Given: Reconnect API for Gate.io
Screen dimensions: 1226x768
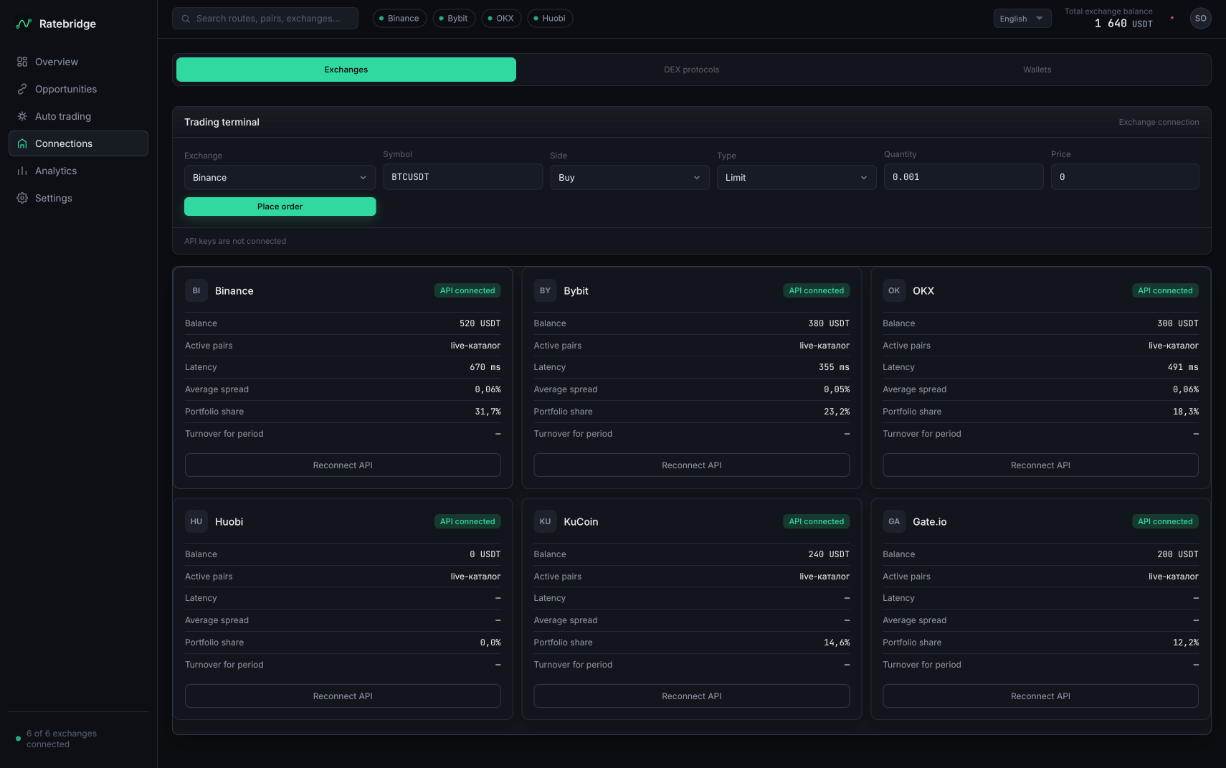Looking at the screenshot, I should click(1040, 696).
